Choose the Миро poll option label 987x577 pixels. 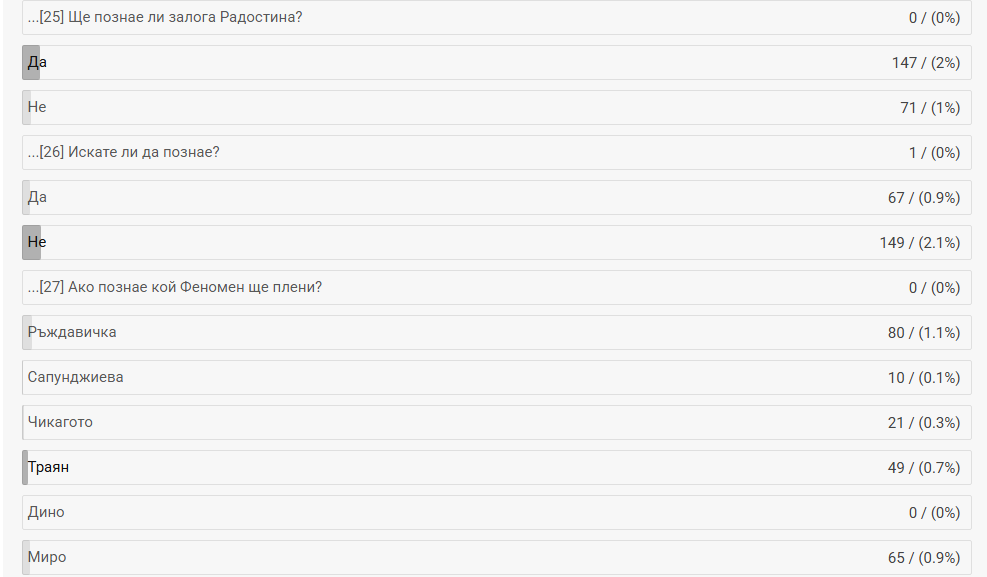(x=47, y=557)
